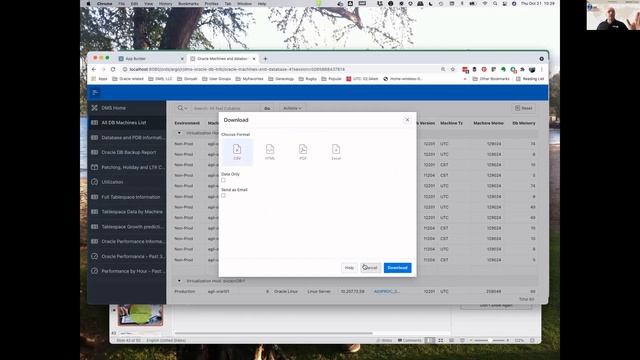This screenshot has height=360, width=640.
Task: Cancel the Download dialog
Action: click(371, 268)
